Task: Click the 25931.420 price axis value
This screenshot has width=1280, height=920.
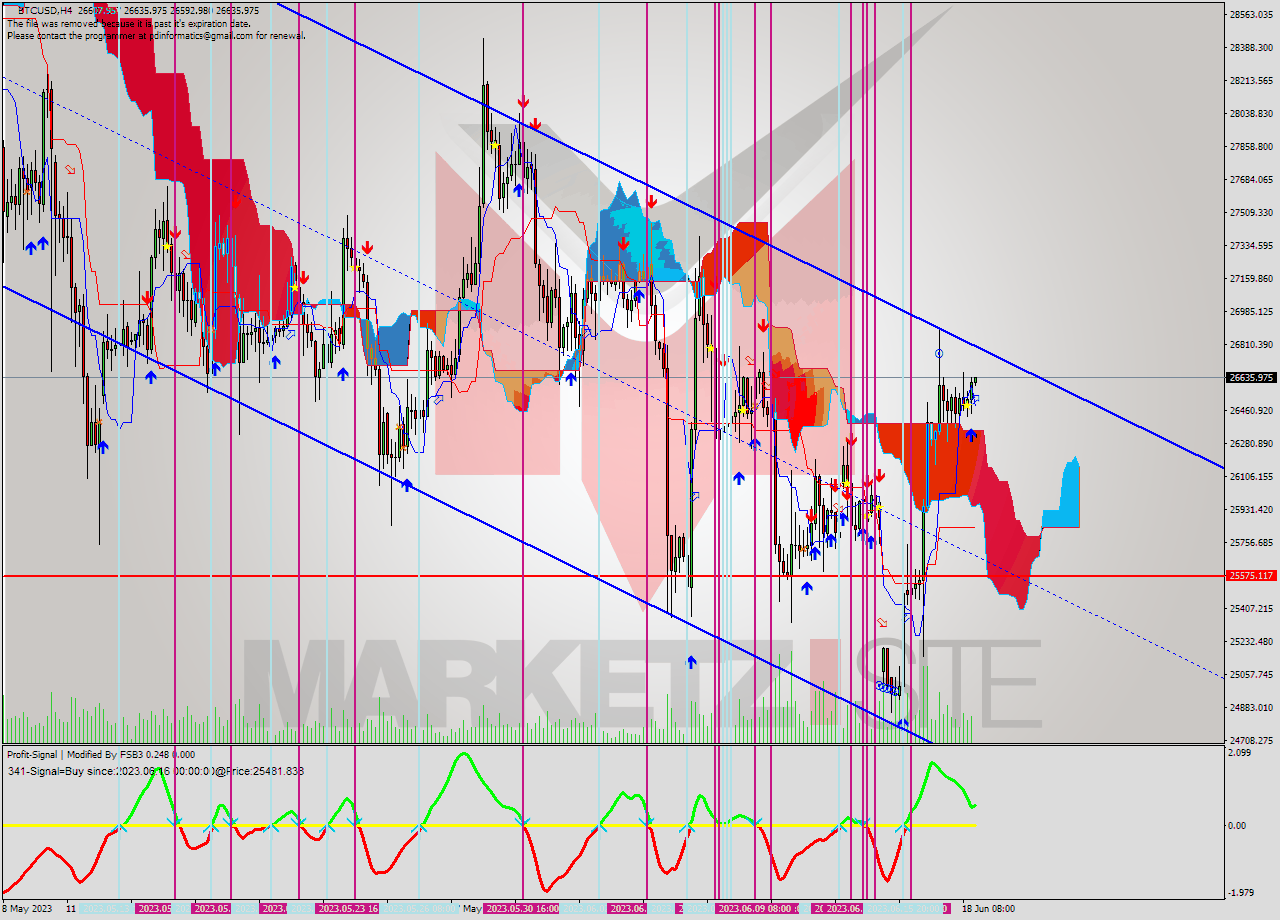Action: (1251, 509)
